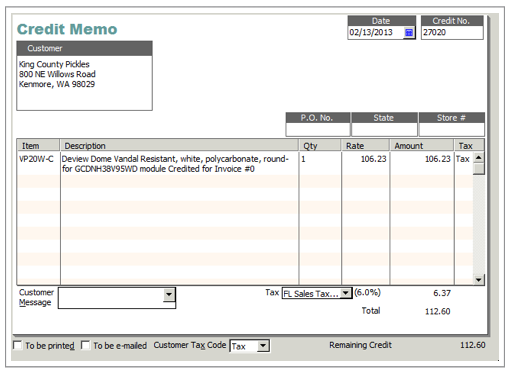Image resolution: width=515 pixels, height=375 pixels.
Task: Select the VP20W-C item cell
Action: pos(38,163)
